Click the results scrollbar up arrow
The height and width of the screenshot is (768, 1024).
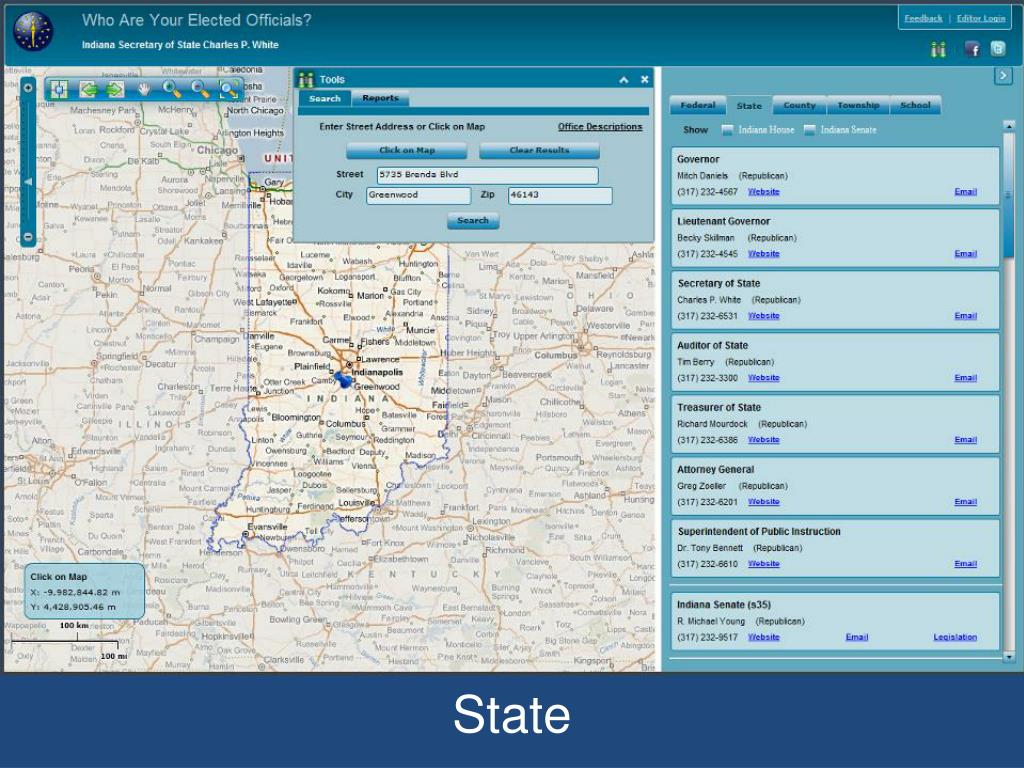point(1008,125)
